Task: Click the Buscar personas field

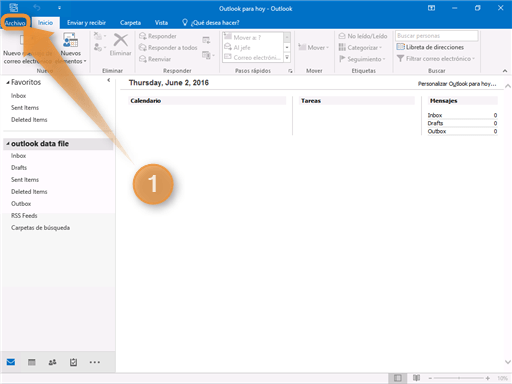Action: [x=437, y=36]
